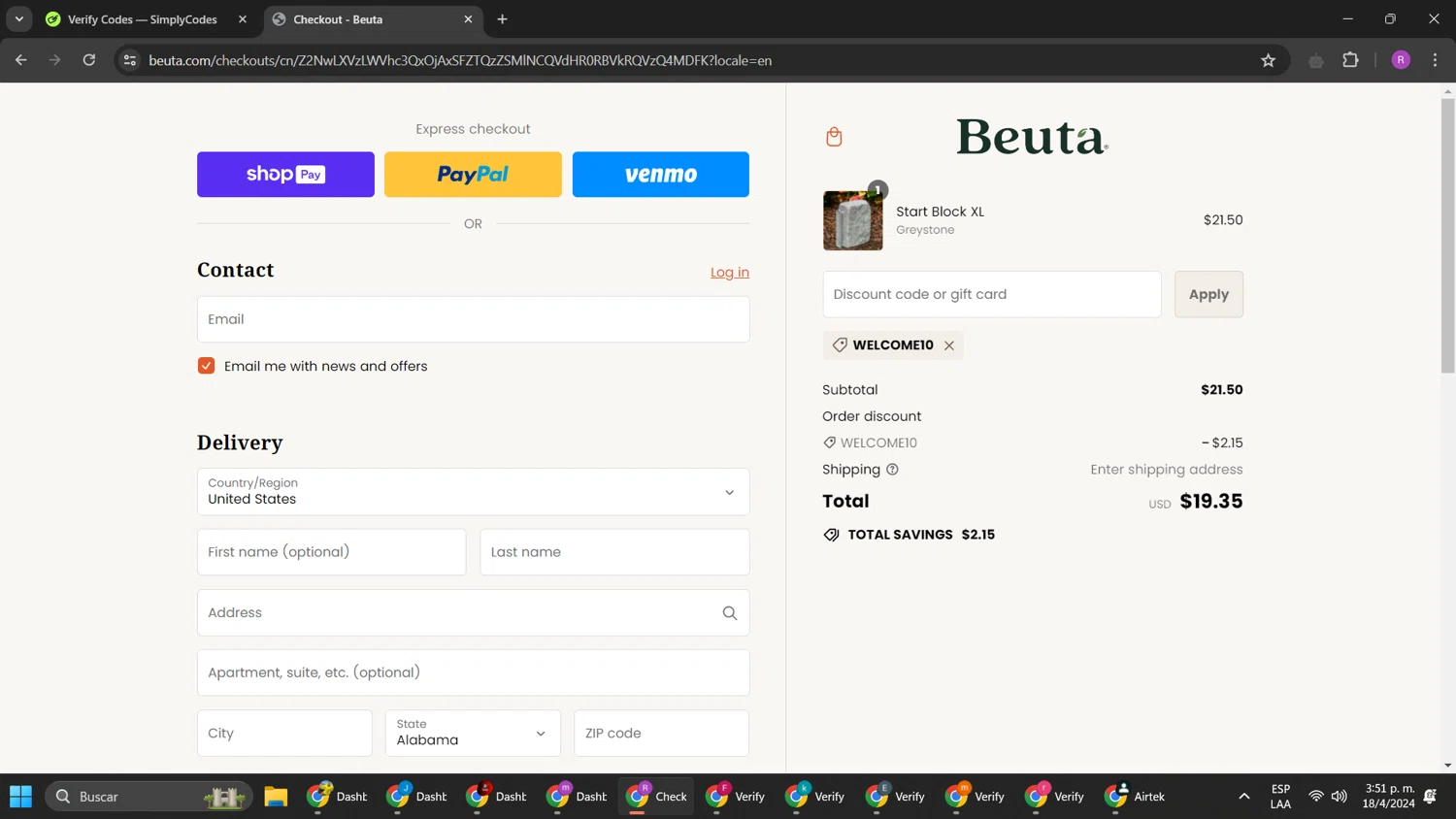Click the Beuta logo
The height and width of the screenshot is (819, 1456).
click(x=1032, y=137)
